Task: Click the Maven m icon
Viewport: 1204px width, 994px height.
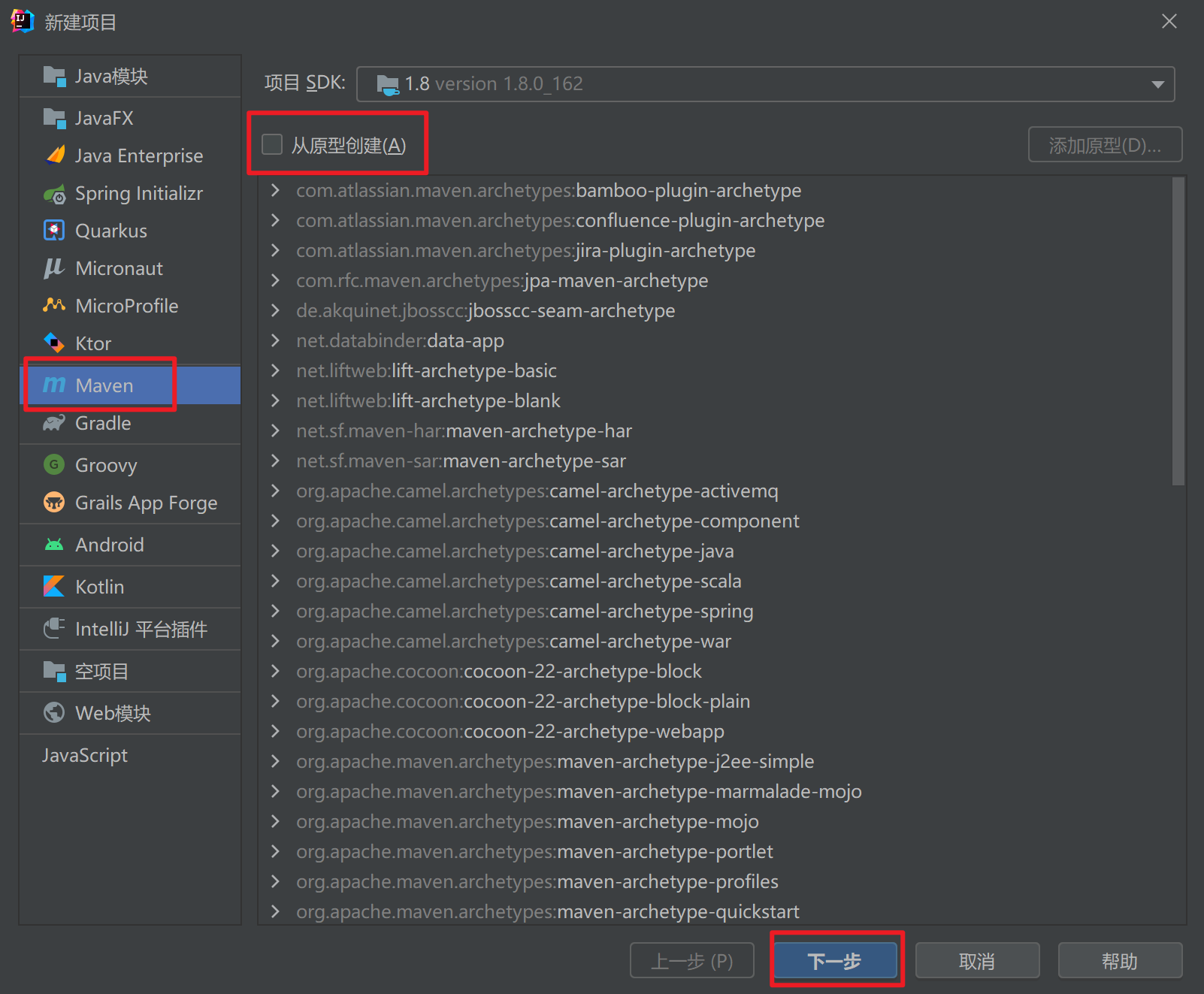Action: (x=54, y=385)
